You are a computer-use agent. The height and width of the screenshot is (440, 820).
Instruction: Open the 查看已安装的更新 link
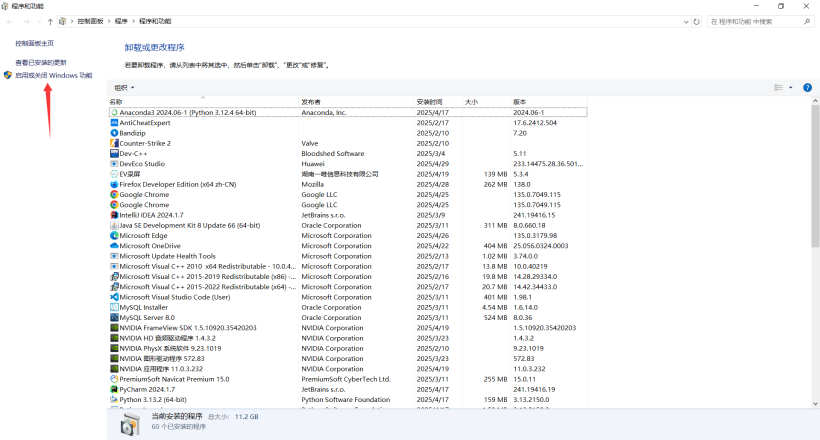click(41, 62)
